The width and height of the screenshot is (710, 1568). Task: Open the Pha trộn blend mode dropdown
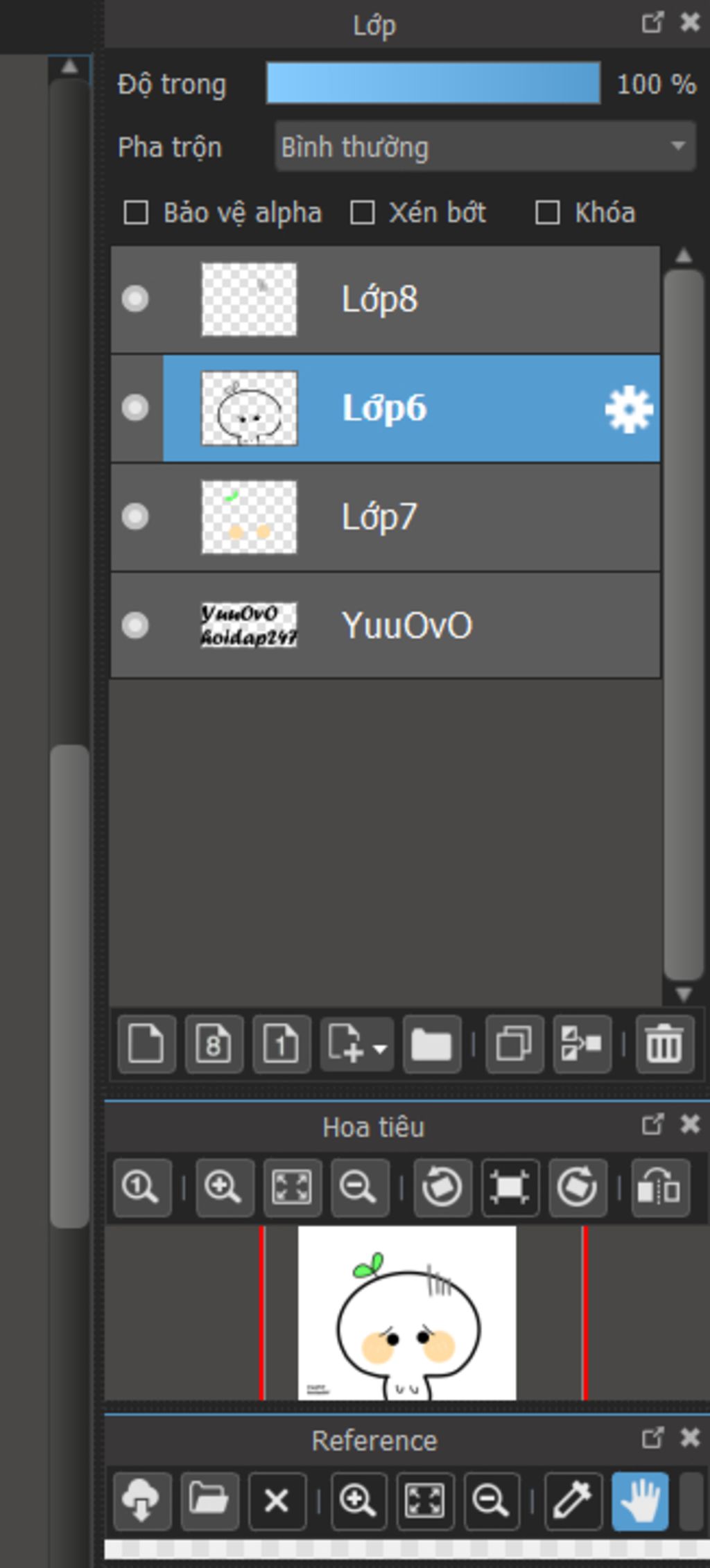coord(485,146)
